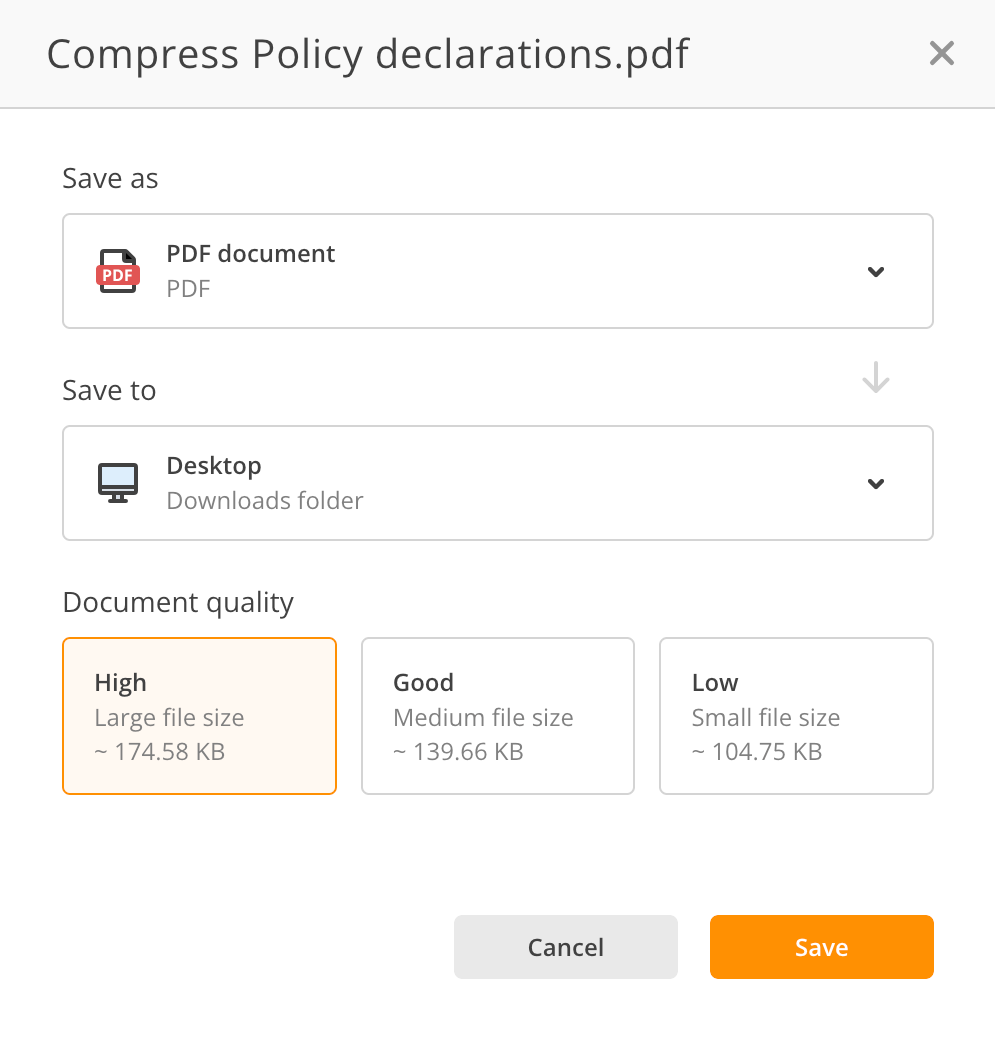Click the "~ 174.58 KB" size text

coord(160,752)
